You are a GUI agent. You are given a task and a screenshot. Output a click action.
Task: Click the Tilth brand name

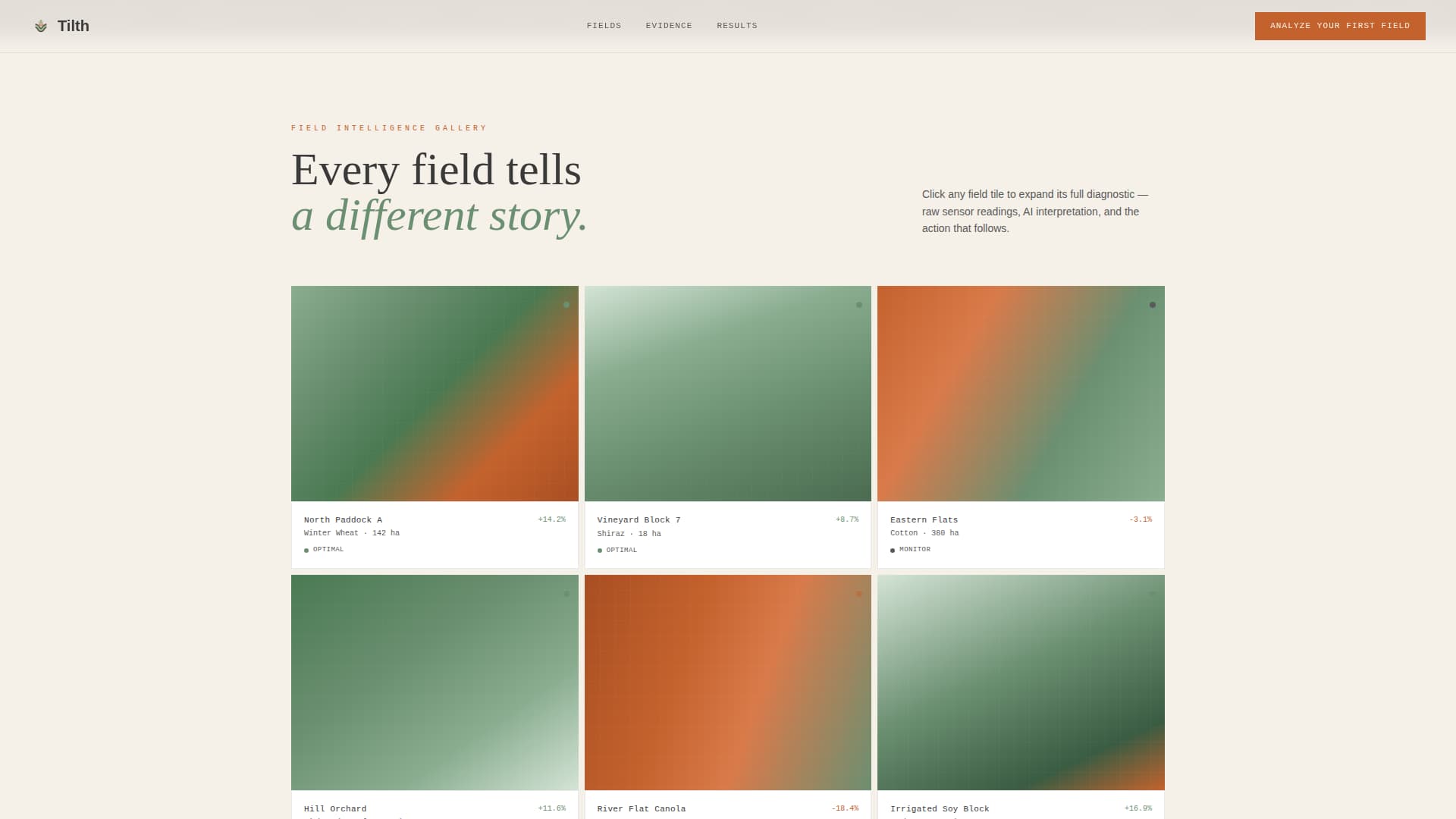pos(74,26)
